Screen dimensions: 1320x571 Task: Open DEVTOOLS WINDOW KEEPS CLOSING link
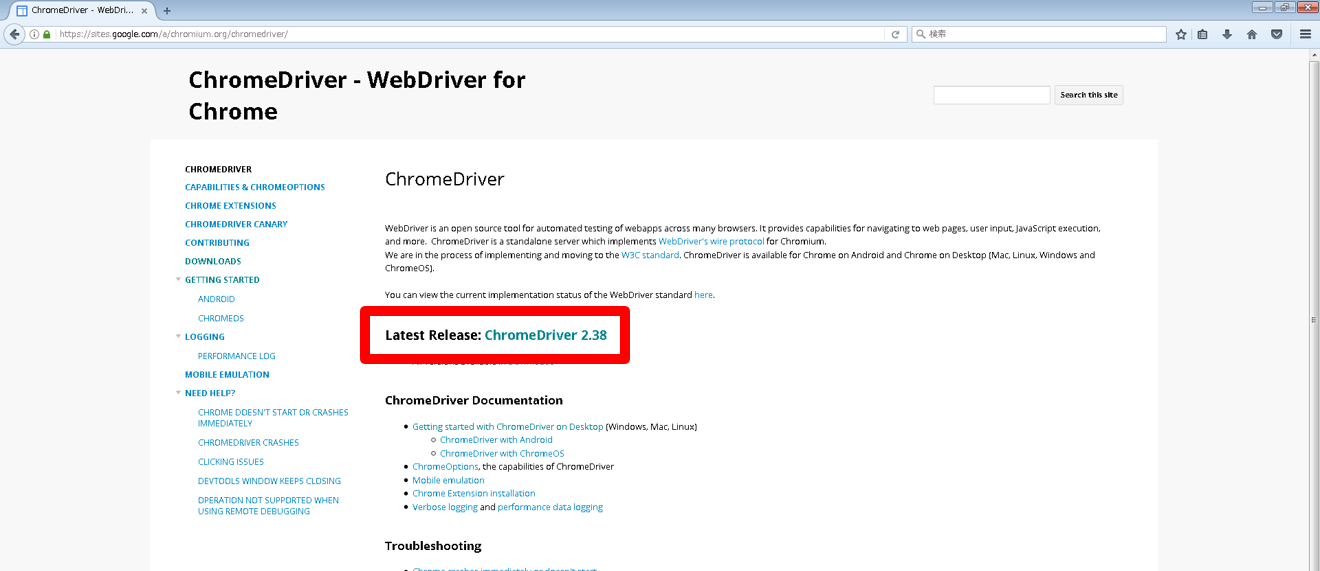[269, 481]
